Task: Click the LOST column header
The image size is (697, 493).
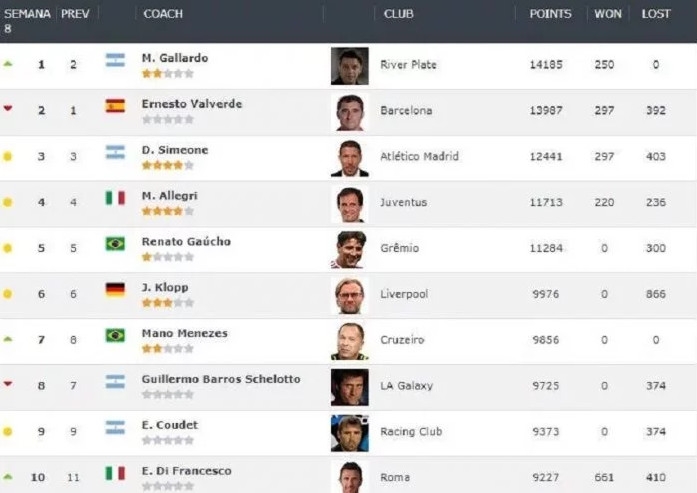Action: click(x=656, y=14)
